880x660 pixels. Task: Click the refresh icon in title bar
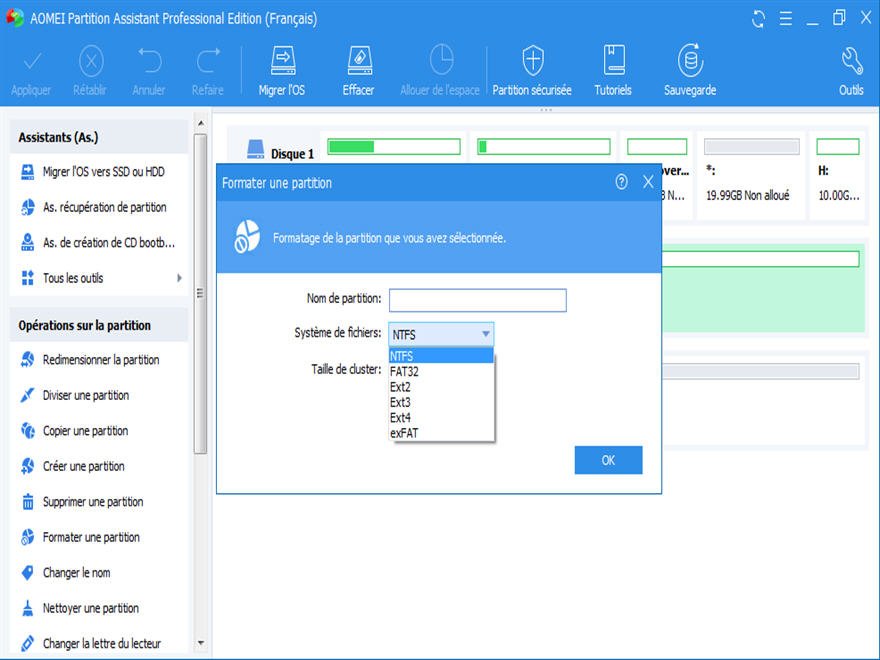coord(758,19)
